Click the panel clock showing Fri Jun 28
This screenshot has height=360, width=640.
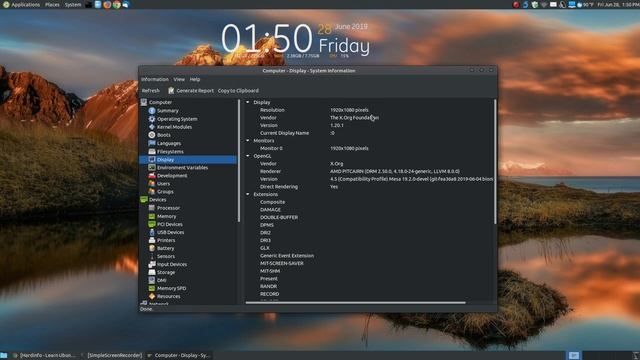pos(618,4)
